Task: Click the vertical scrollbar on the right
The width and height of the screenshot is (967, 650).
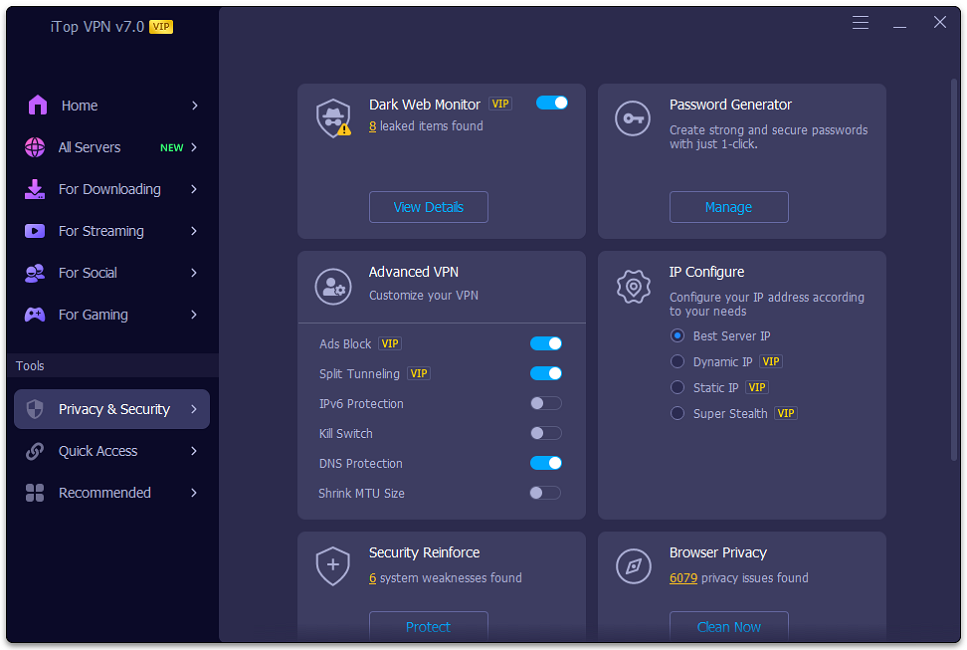Action: click(954, 270)
